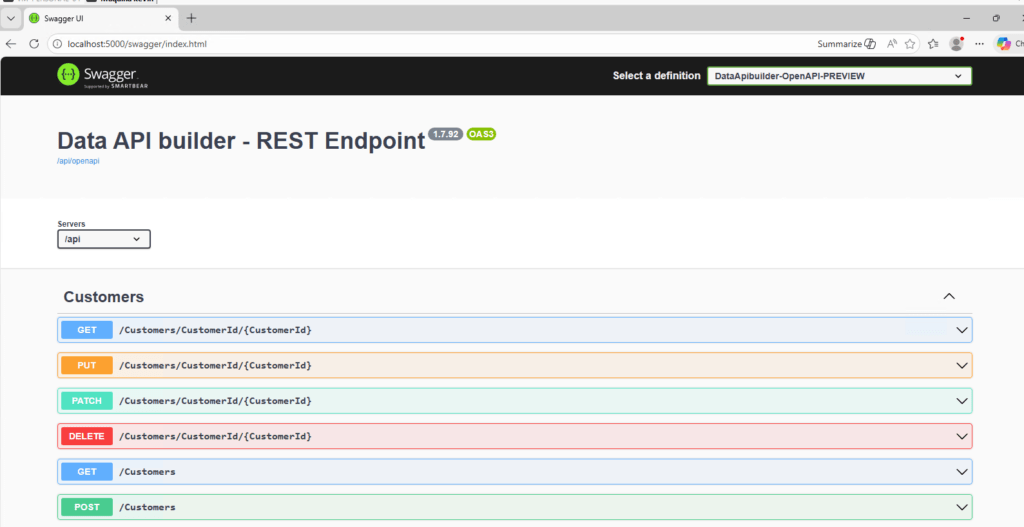Screen dimensions: 1024x527
Task: Open the Favorites list icon in toolbar
Action: (x=933, y=44)
